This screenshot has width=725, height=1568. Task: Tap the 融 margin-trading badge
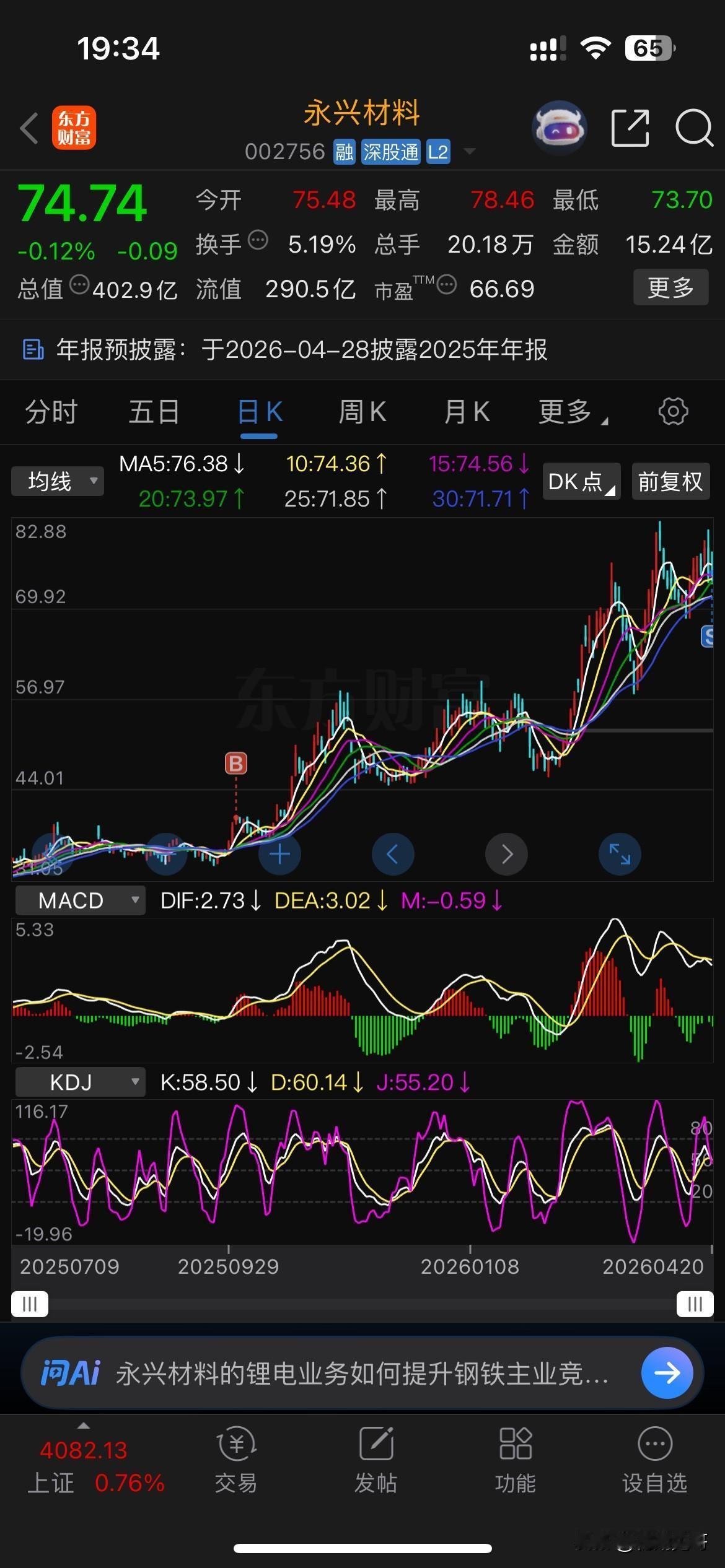(345, 152)
